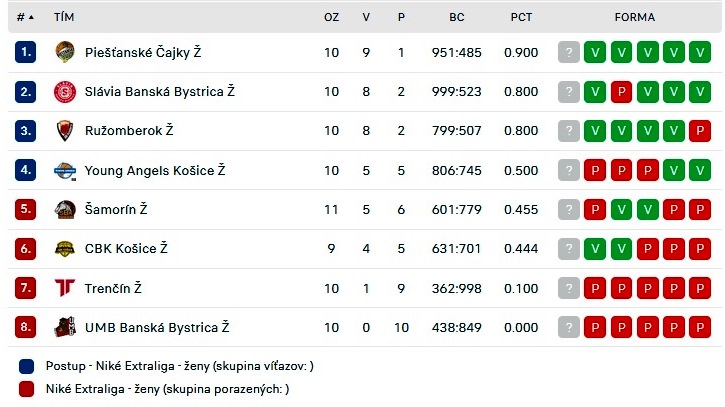The width and height of the screenshot is (725, 407).
Task: Click the Piešťanské Čajky Ž team logo
Action: pyautogui.click(x=65, y=52)
